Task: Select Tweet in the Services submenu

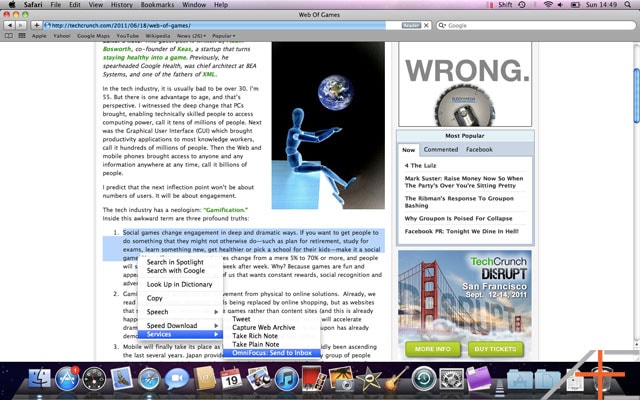Action: 272,319
